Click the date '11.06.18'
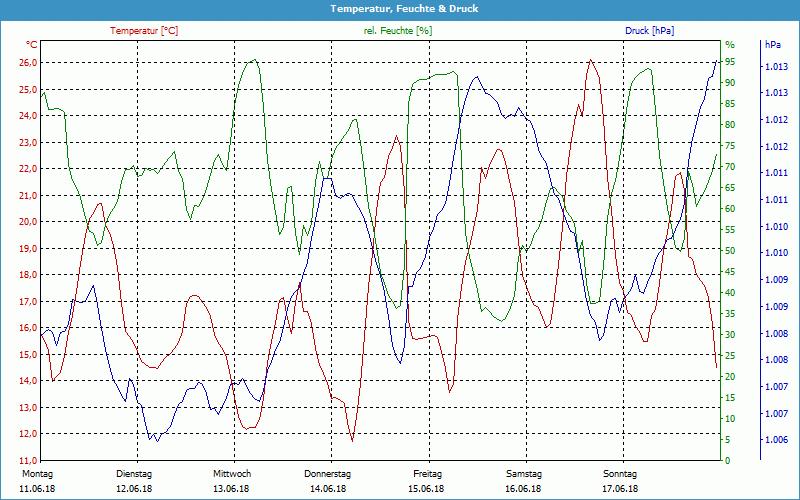Viewport: 800px width, 500px height. pyautogui.click(x=37, y=489)
